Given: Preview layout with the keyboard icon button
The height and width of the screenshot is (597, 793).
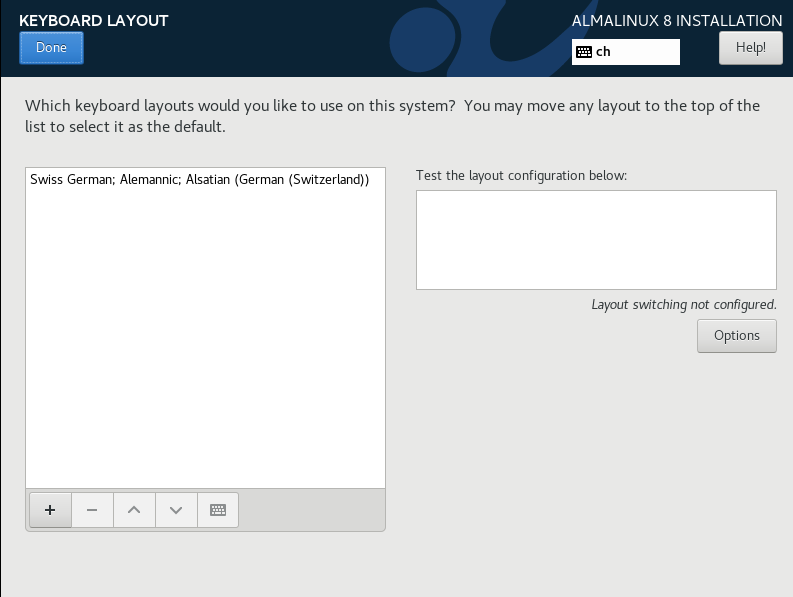Looking at the screenshot, I should (x=218, y=510).
